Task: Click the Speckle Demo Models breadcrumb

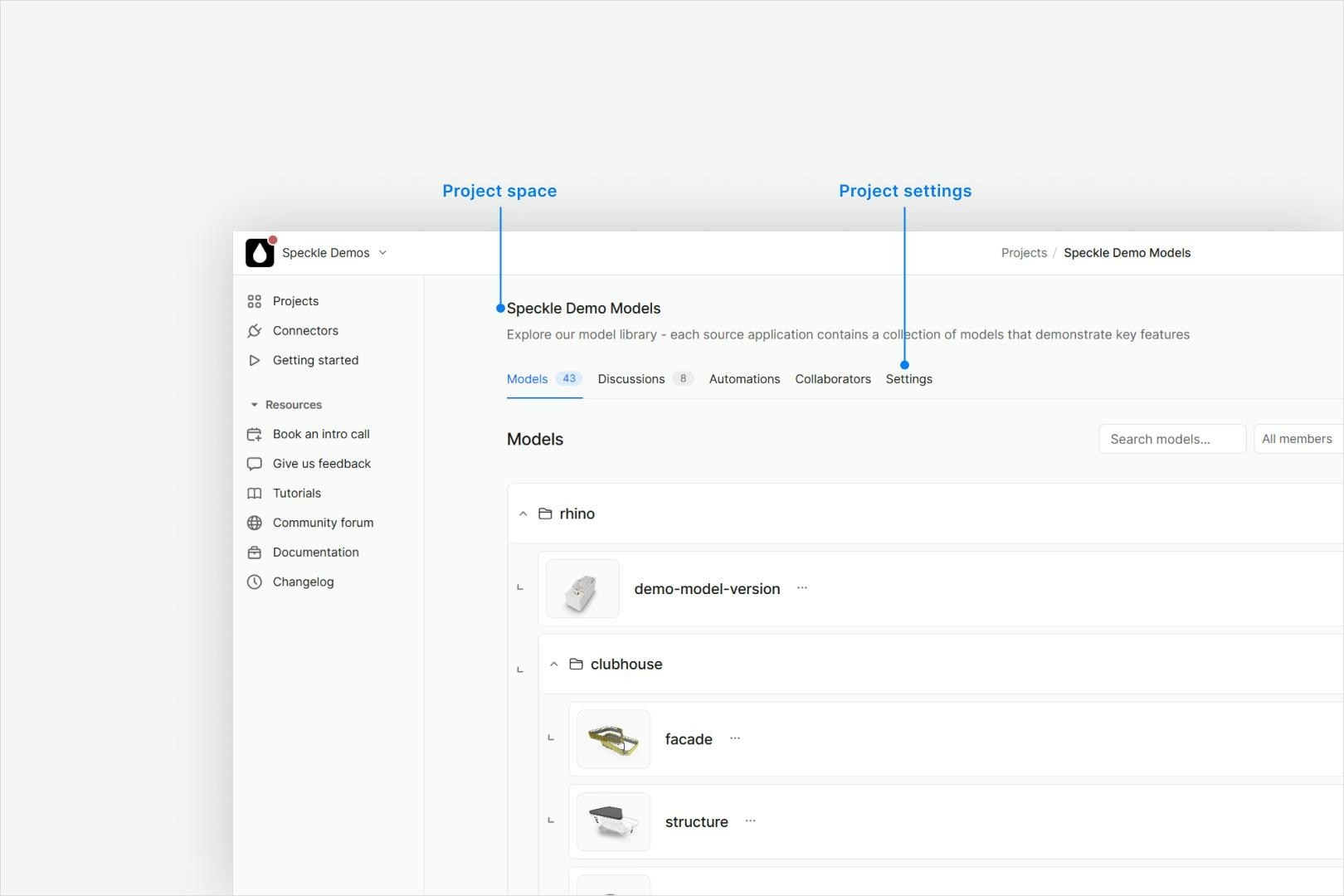Action: pyautogui.click(x=1127, y=253)
